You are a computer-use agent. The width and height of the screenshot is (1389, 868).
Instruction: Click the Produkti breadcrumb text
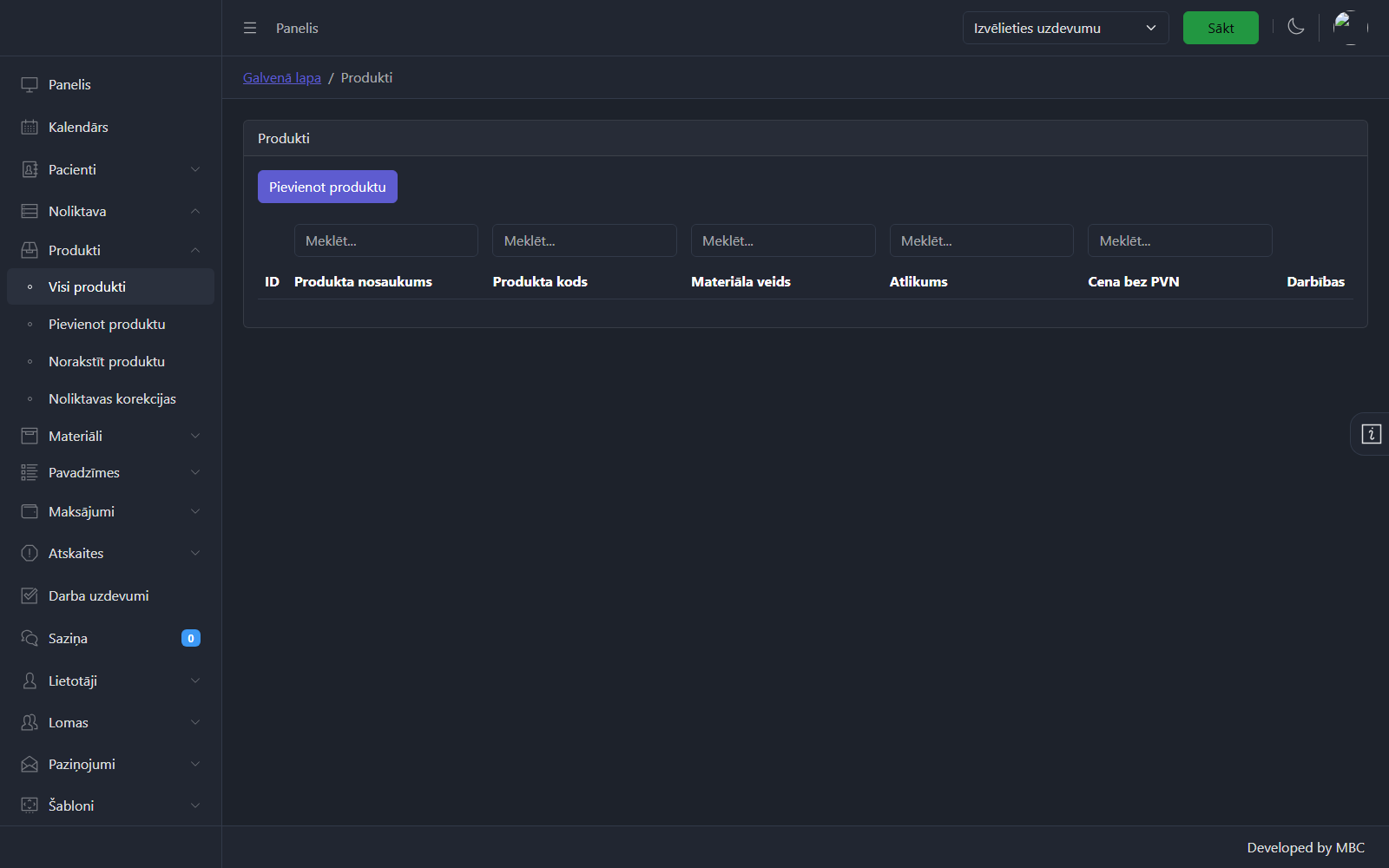pyautogui.click(x=366, y=77)
